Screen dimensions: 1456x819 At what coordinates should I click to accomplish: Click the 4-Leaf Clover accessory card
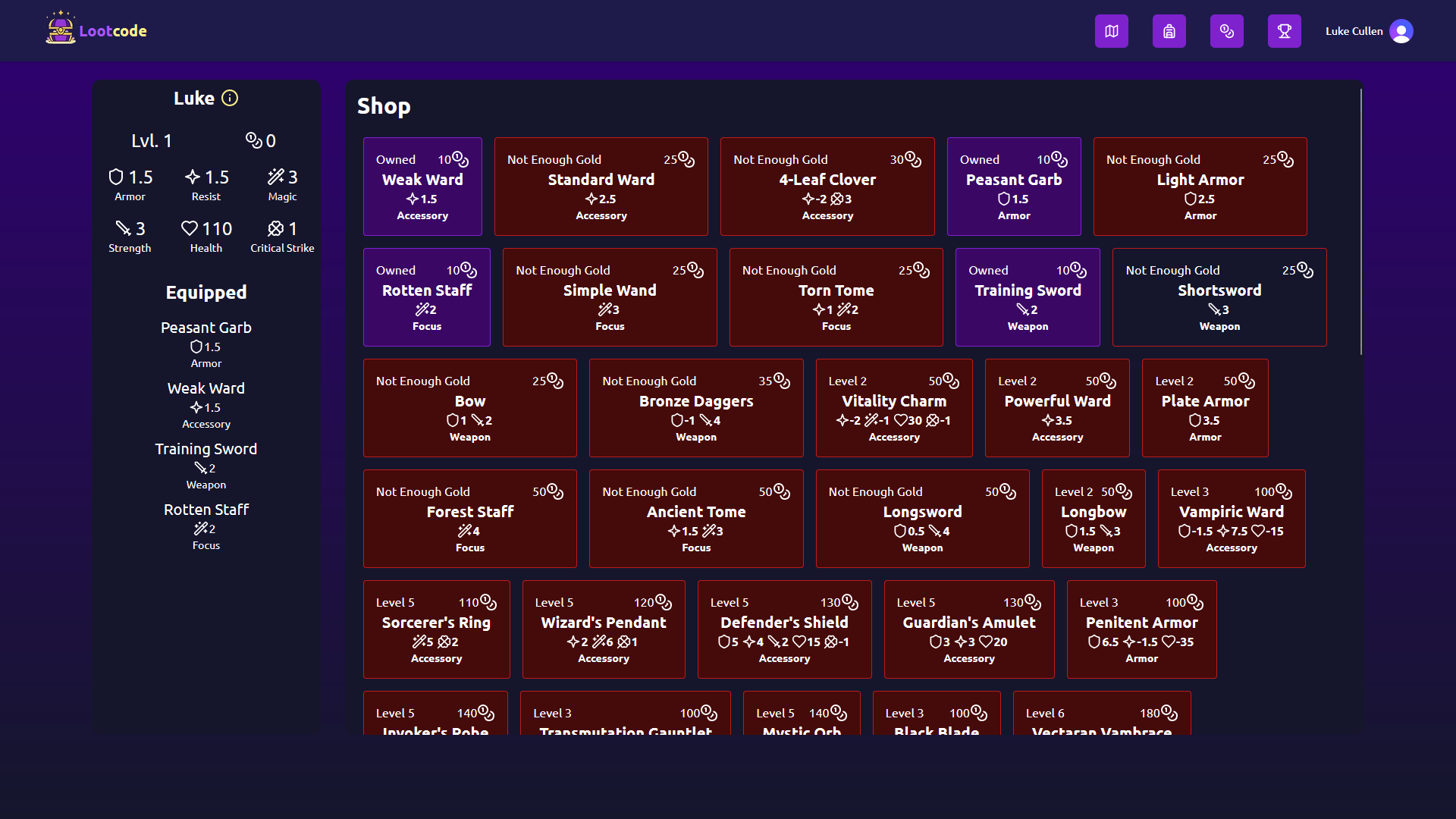tap(827, 187)
